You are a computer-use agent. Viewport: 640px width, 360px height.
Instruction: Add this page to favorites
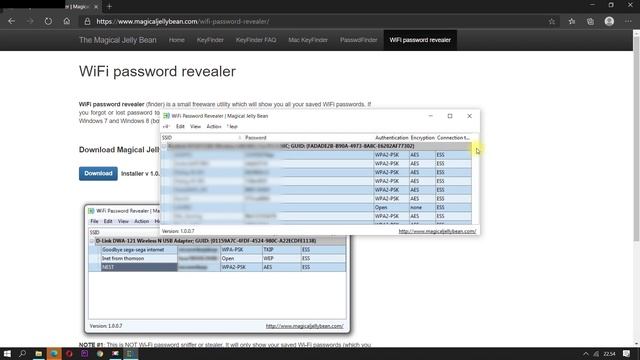click(552, 22)
